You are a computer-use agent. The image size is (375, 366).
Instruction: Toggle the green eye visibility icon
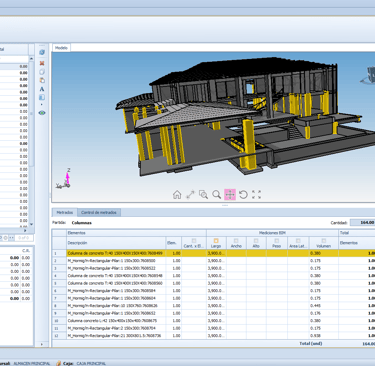(42, 113)
